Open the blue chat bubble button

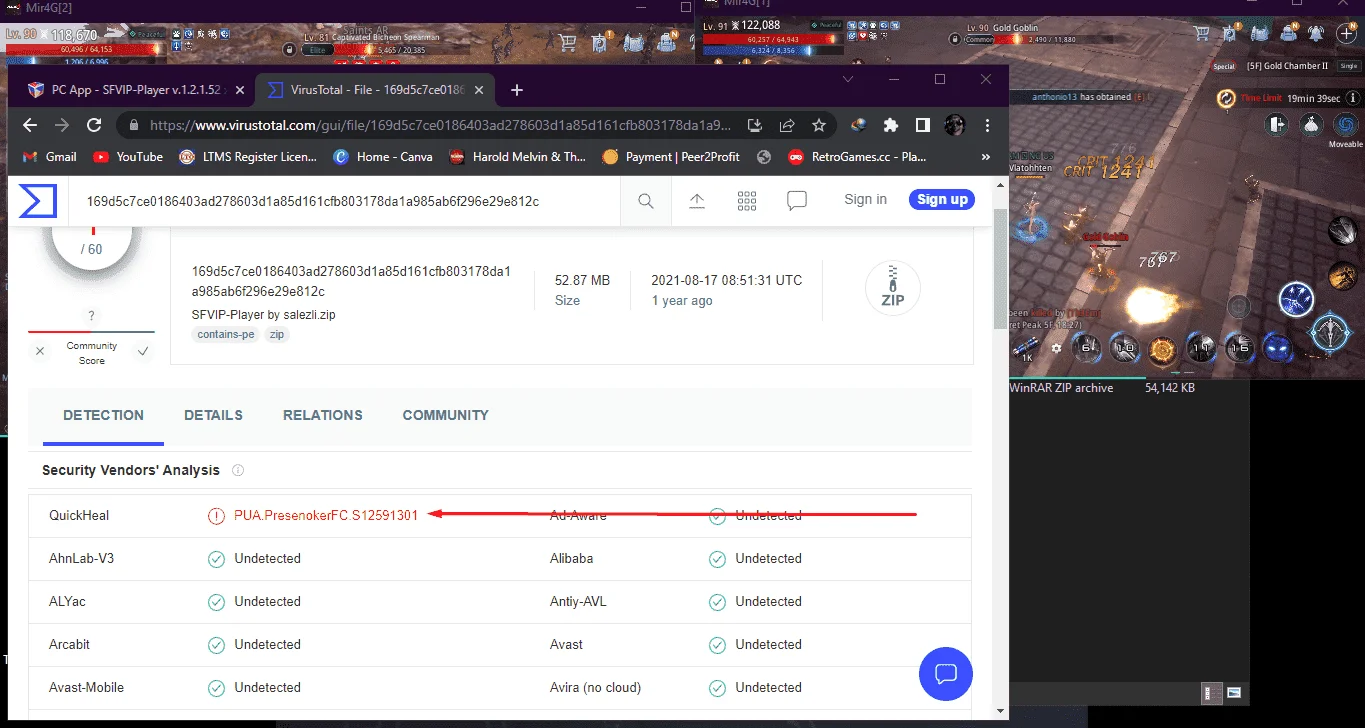click(946, 673)
